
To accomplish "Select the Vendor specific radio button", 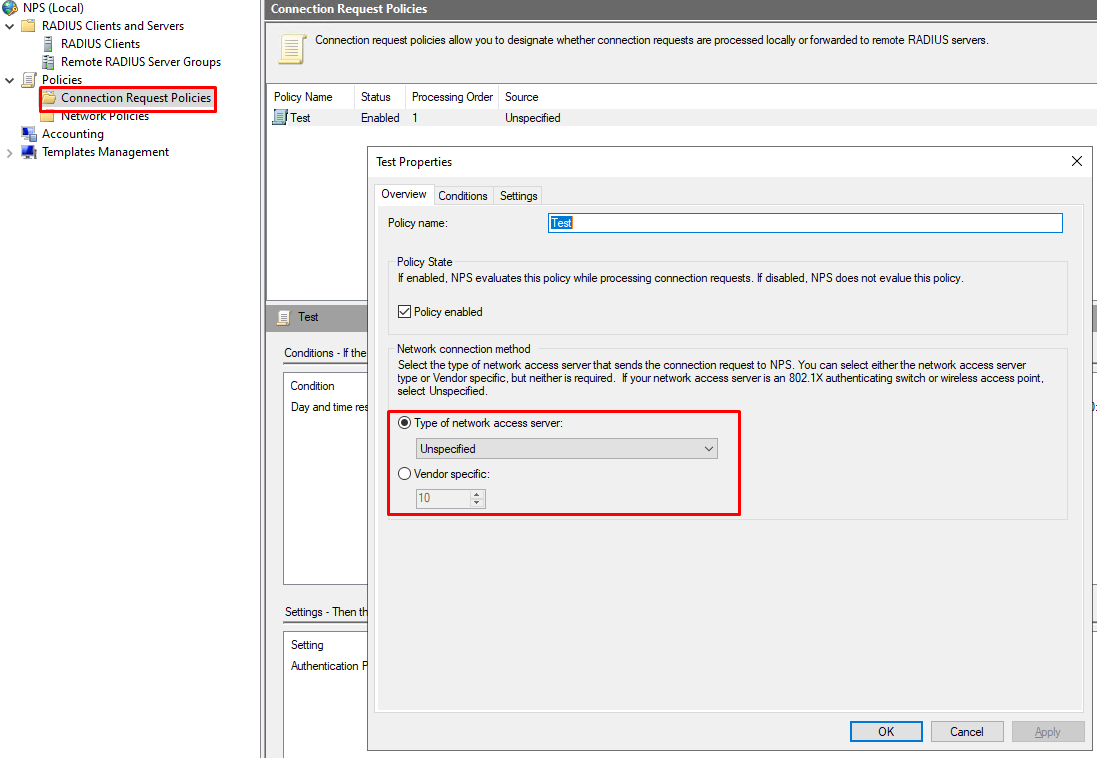I will [405, 474].
